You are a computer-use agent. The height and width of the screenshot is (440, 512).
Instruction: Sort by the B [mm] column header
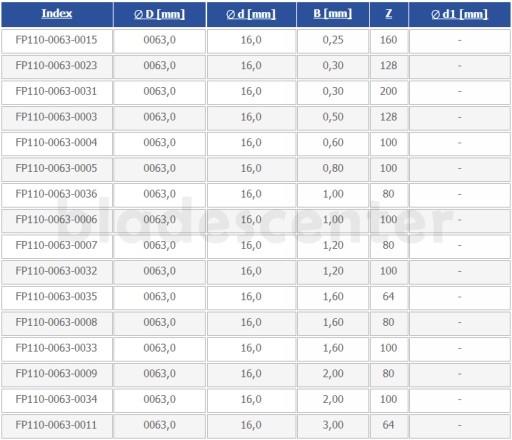pos(333,13)
